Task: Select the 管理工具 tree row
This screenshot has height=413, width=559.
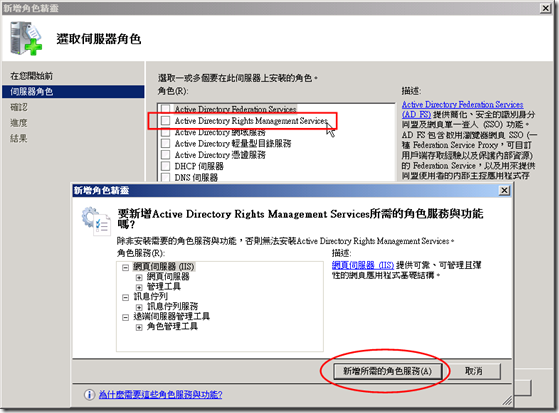Action: (x=164, y=286)
